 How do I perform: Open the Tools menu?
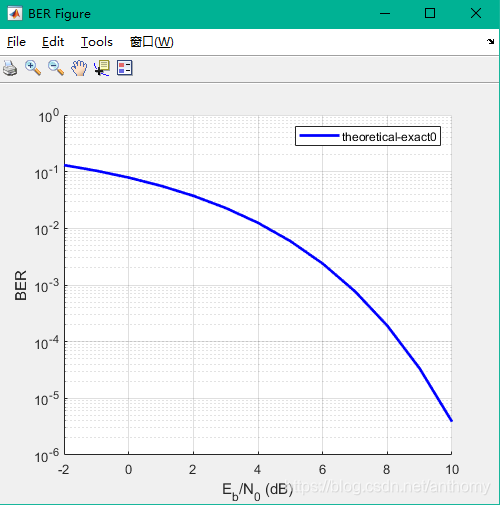point(97,42)
